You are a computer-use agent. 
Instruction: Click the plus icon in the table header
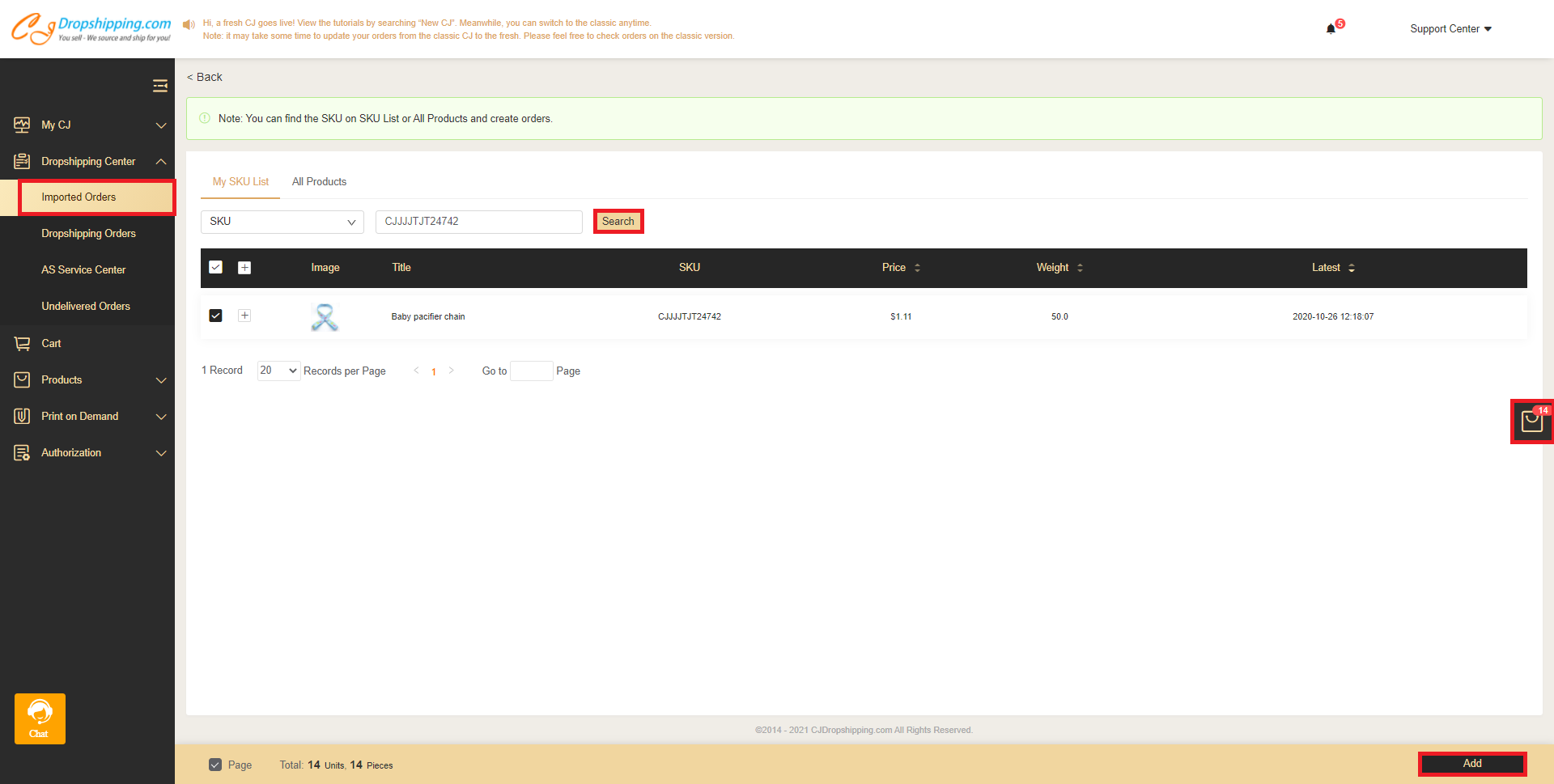click(x=244, y=268)
